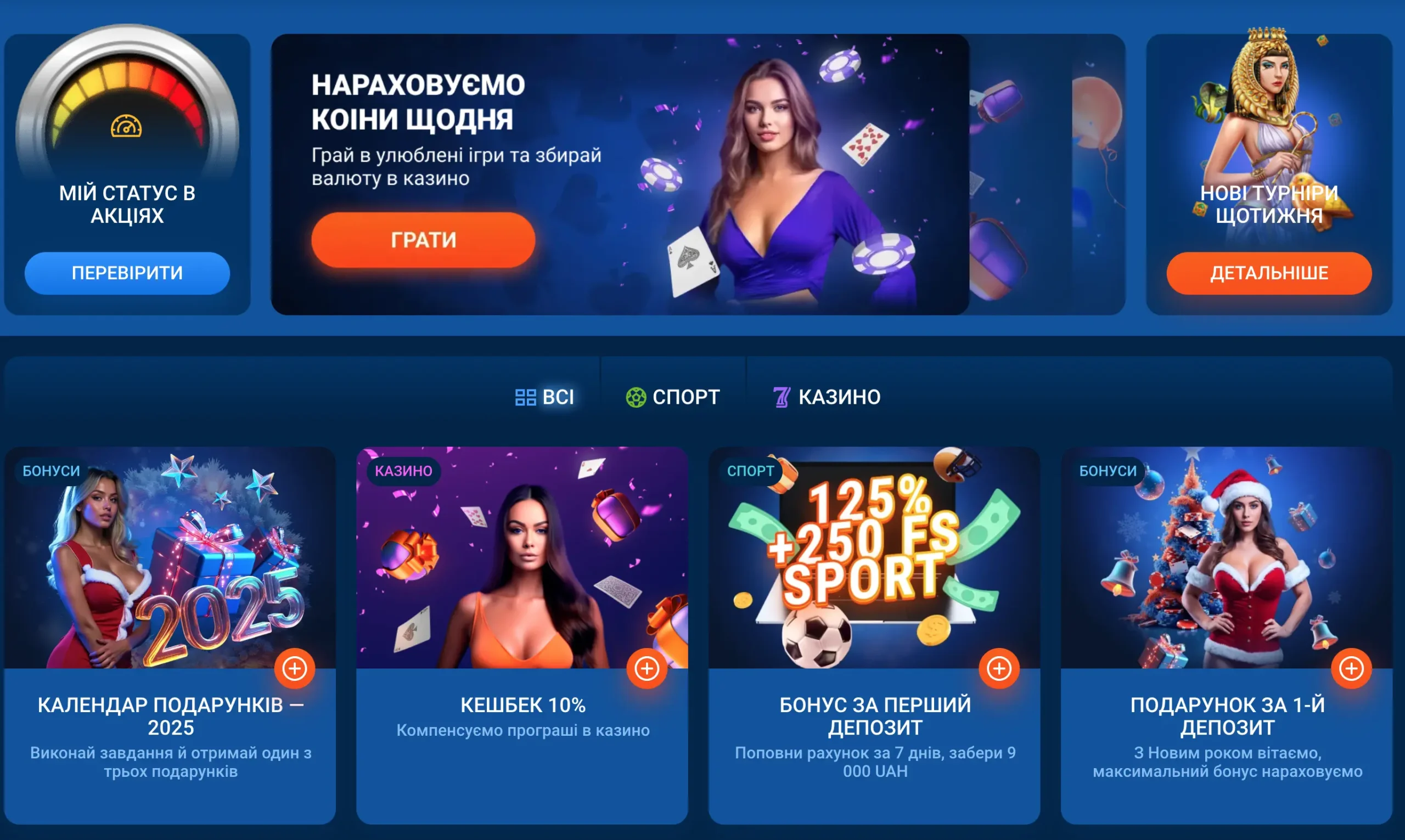
Task: Expand the Подарунок за 1-й депозит plus icon
Action: click(1351, 668)
